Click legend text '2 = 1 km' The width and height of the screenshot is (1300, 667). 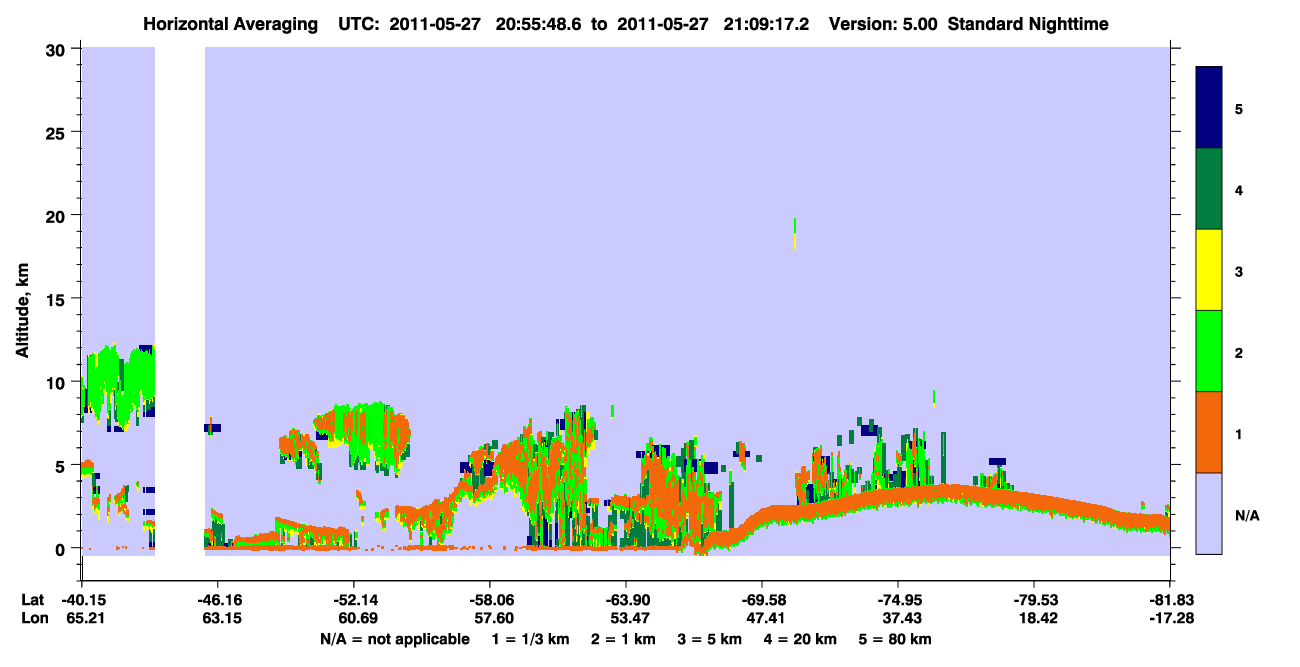(623, 639)
